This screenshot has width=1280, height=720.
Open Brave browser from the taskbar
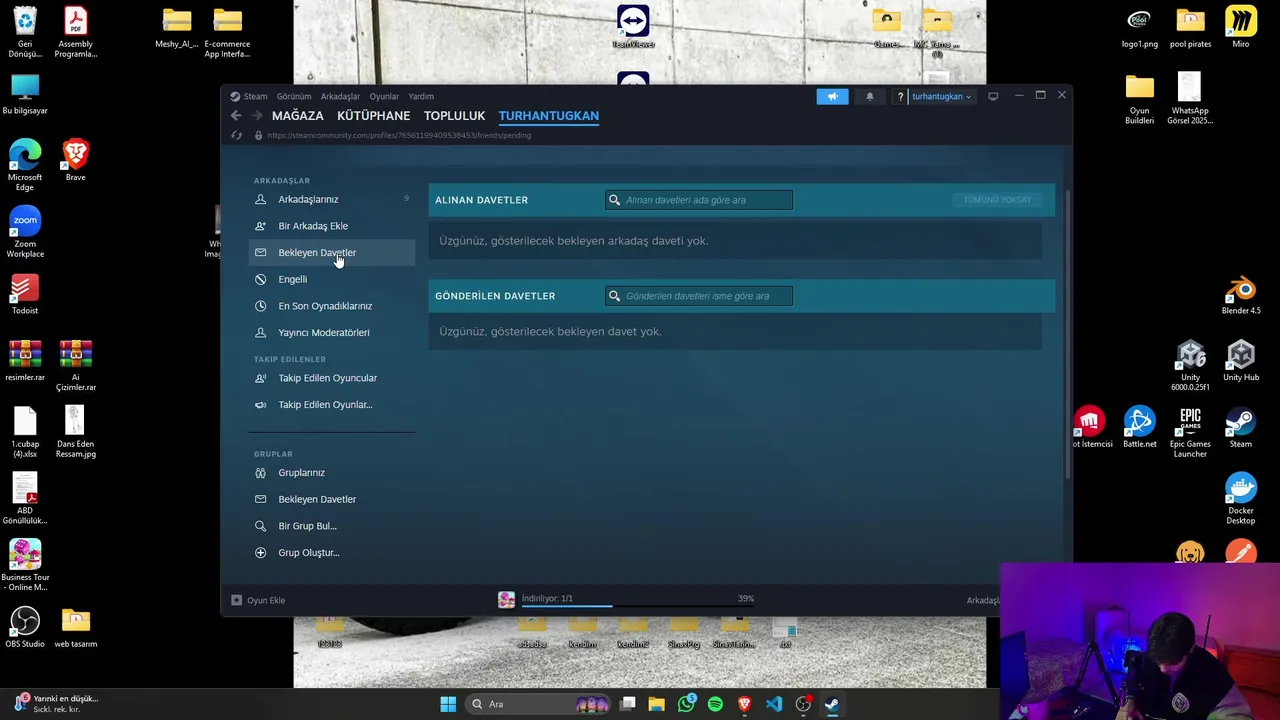744,704
